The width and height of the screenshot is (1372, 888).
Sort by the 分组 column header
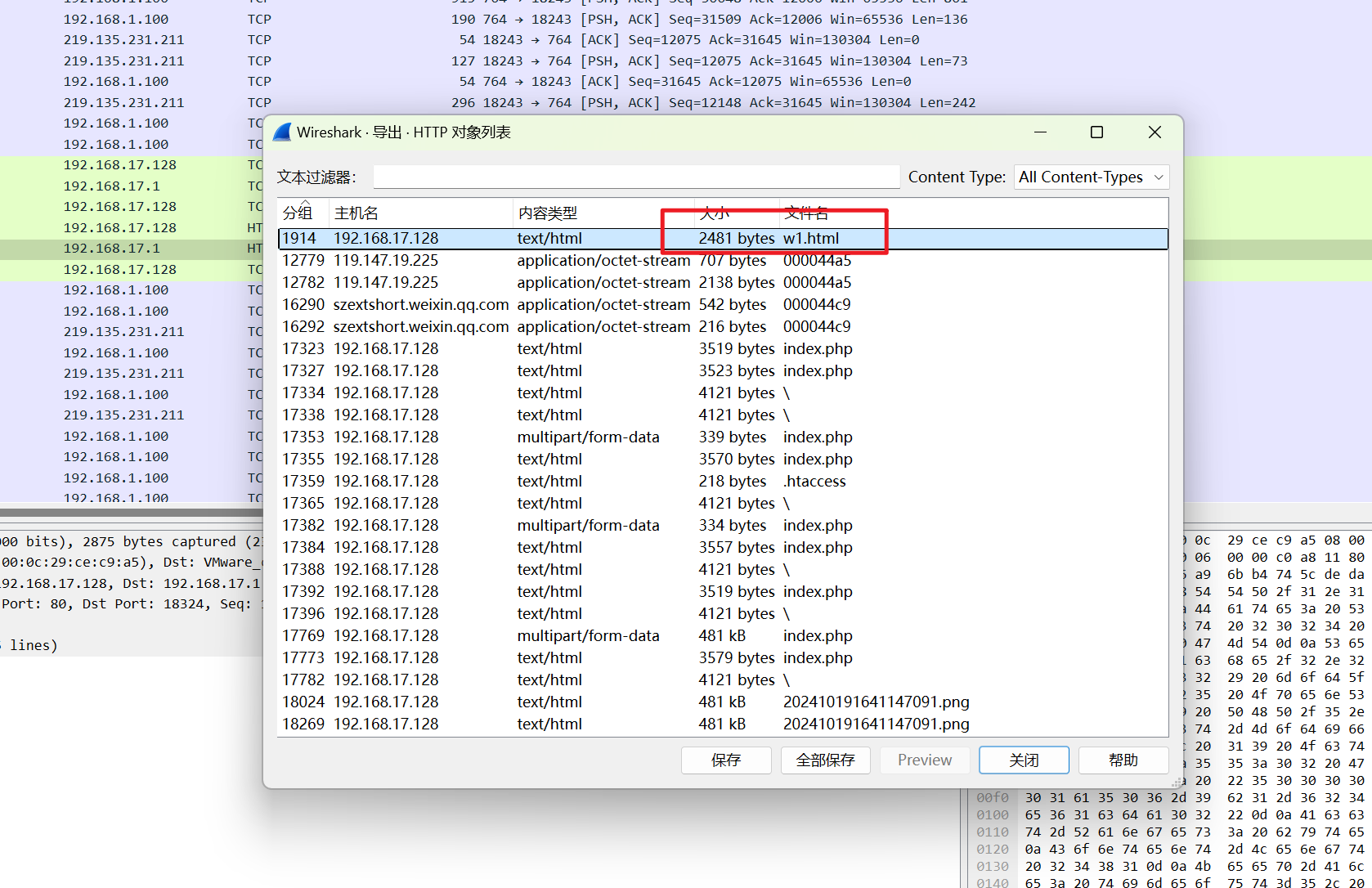pos(298,213)
